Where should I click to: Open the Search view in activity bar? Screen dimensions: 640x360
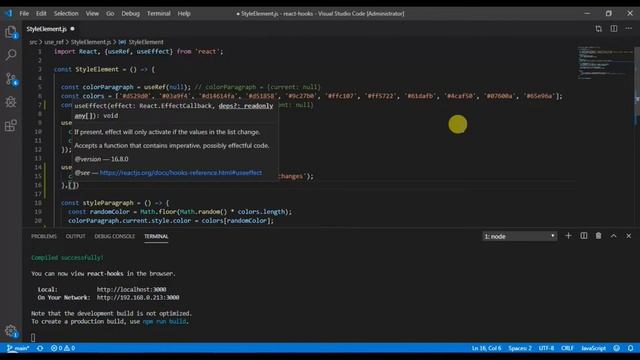point(11,55)
